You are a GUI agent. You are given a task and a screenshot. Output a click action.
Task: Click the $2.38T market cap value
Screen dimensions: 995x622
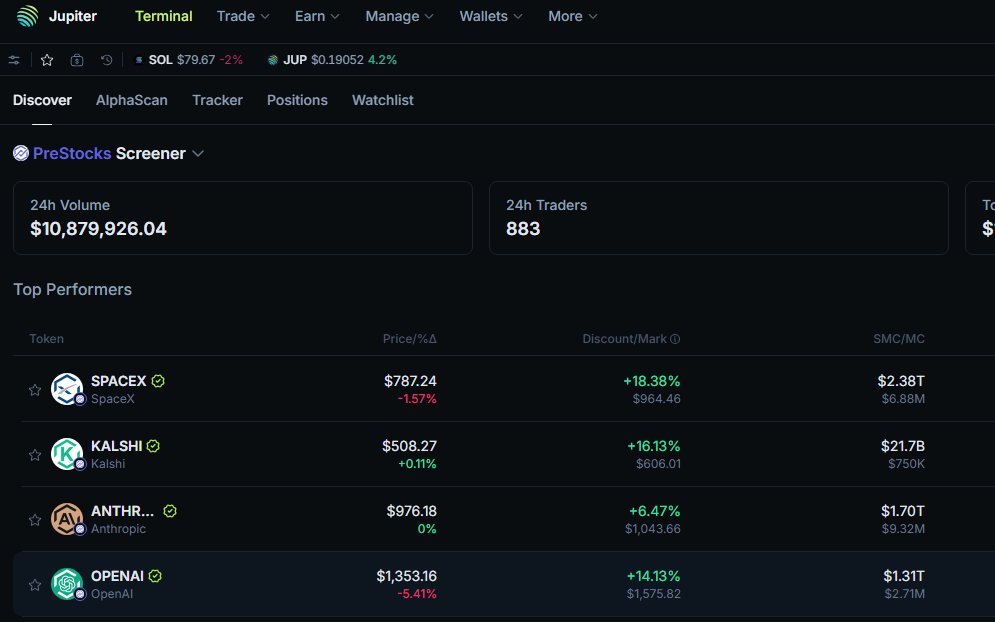(x=901, y=381)
